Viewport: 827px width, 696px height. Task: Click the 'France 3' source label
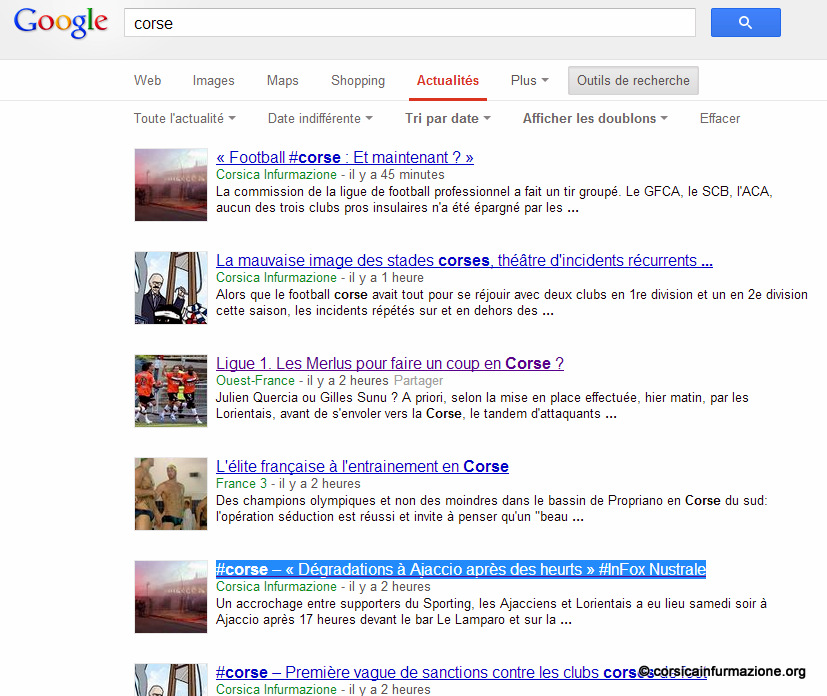(x=241, y=483)
